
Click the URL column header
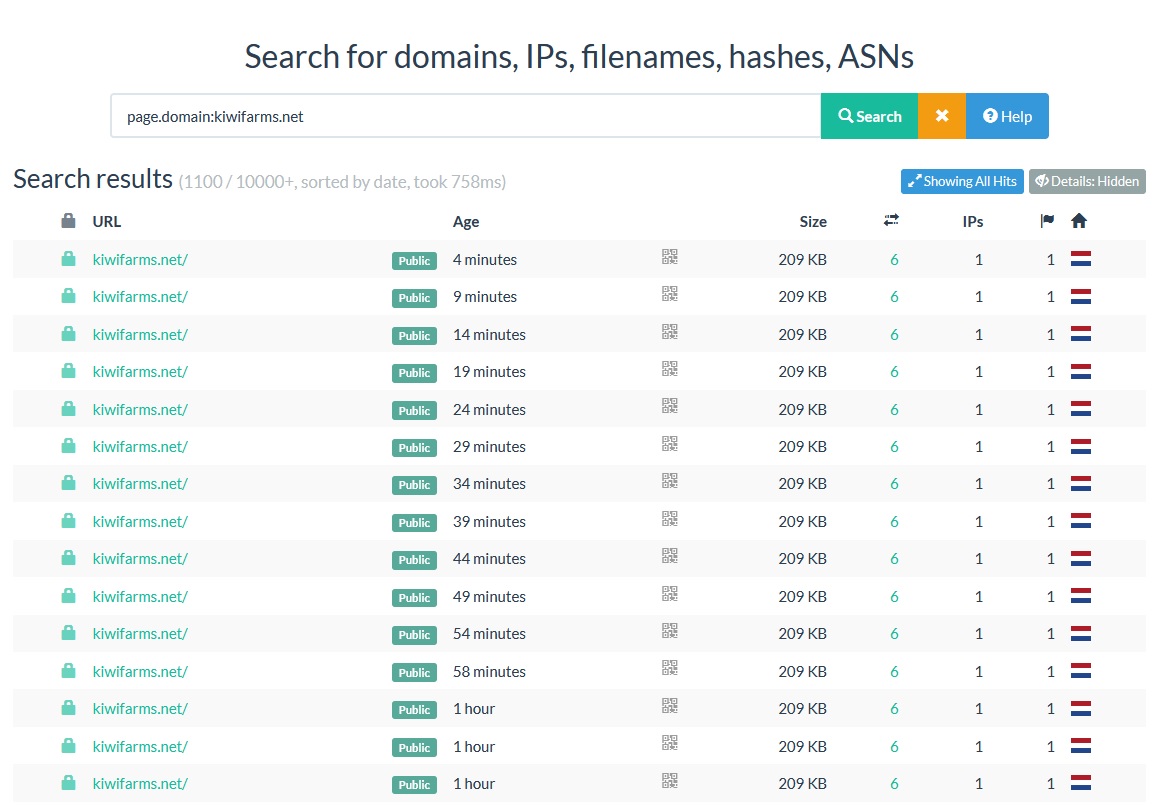click(107, 222)
